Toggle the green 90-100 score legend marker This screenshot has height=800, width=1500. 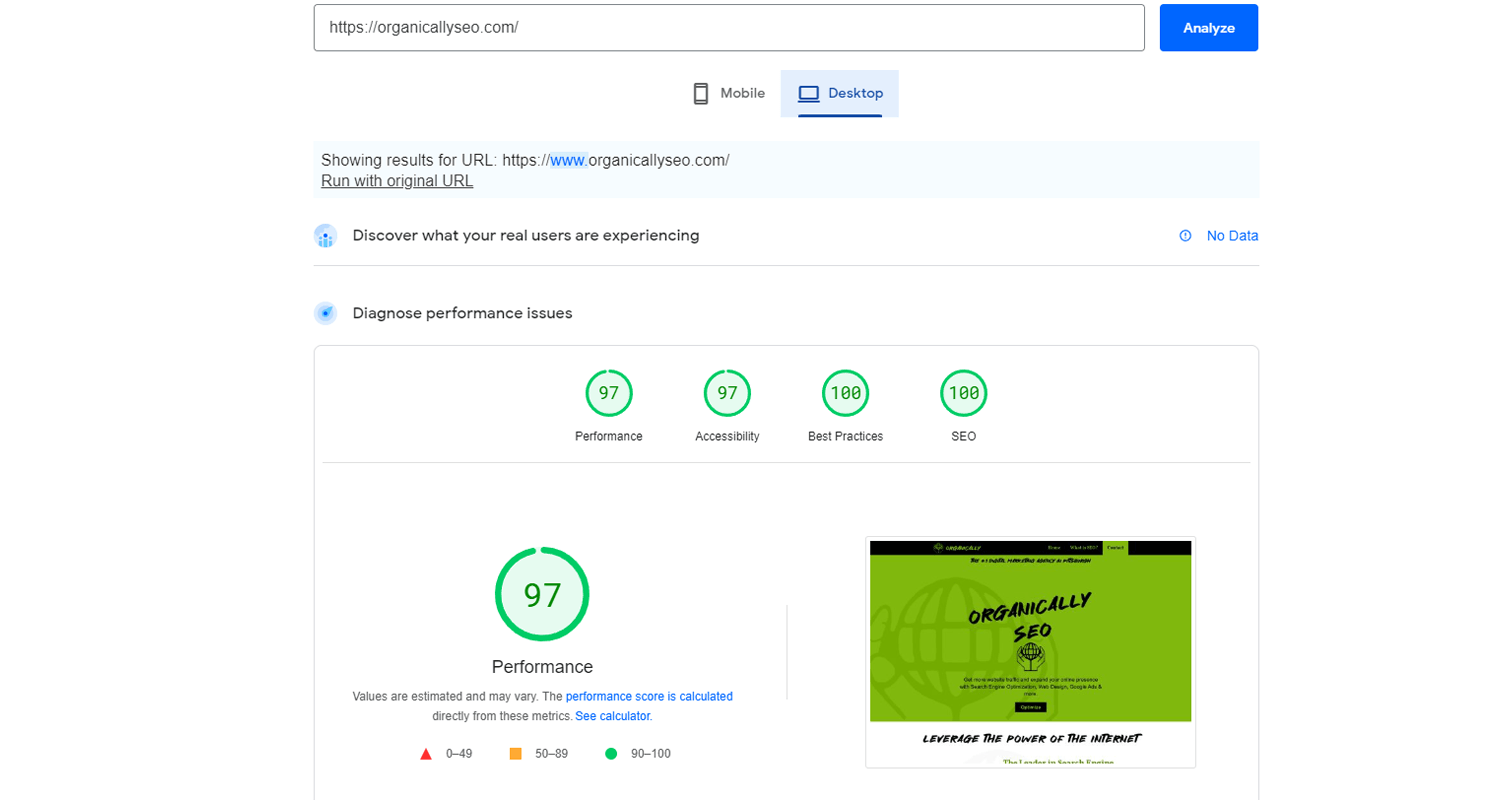[x=611, y=753]
